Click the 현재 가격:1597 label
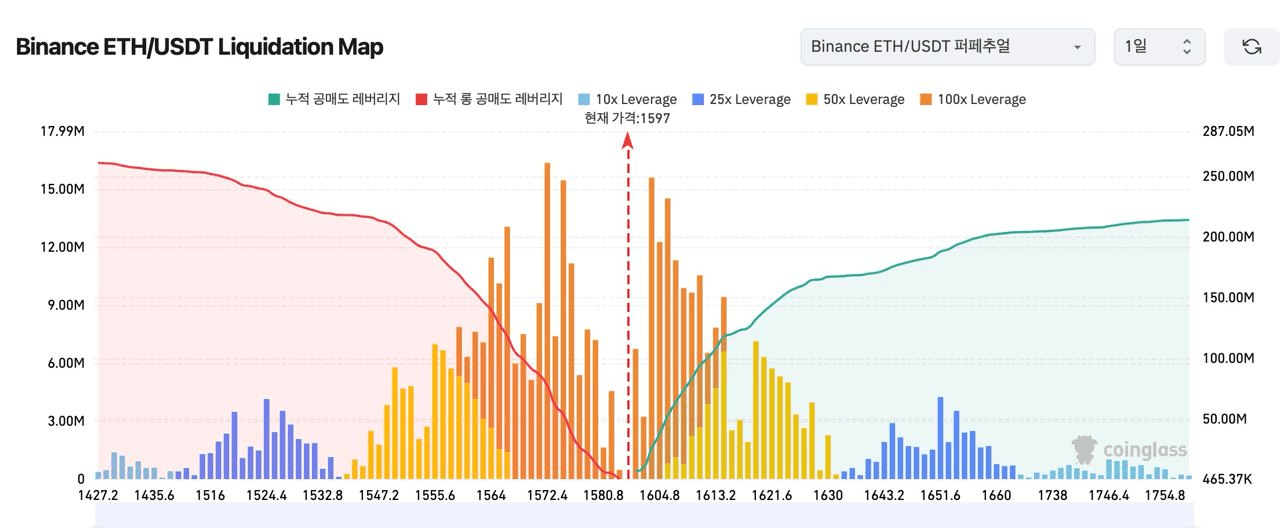This screenshot has width=1280, height=528. pos(627,118)
